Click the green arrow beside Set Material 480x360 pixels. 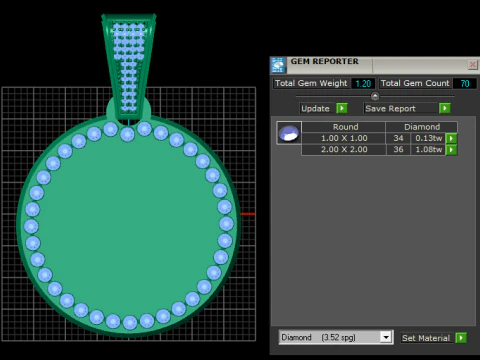461,338
